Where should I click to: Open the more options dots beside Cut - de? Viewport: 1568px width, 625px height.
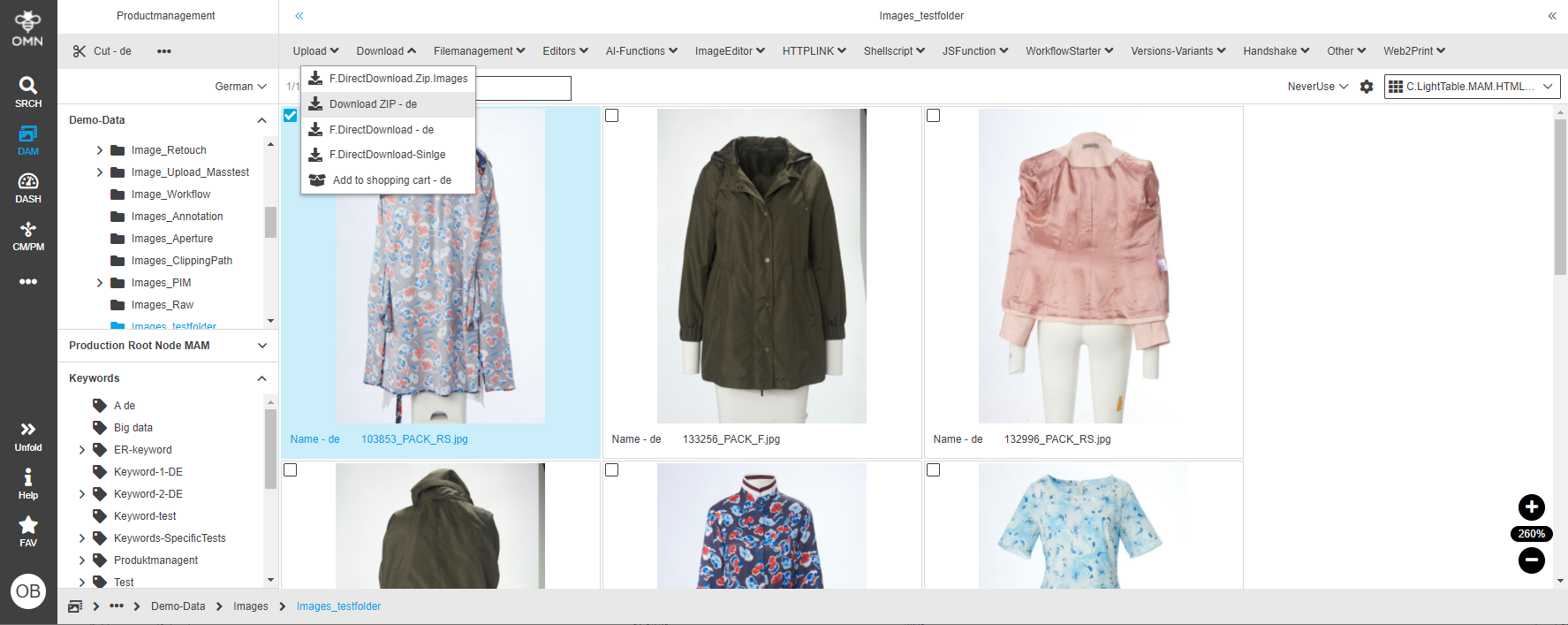click(x=164, y=51)
